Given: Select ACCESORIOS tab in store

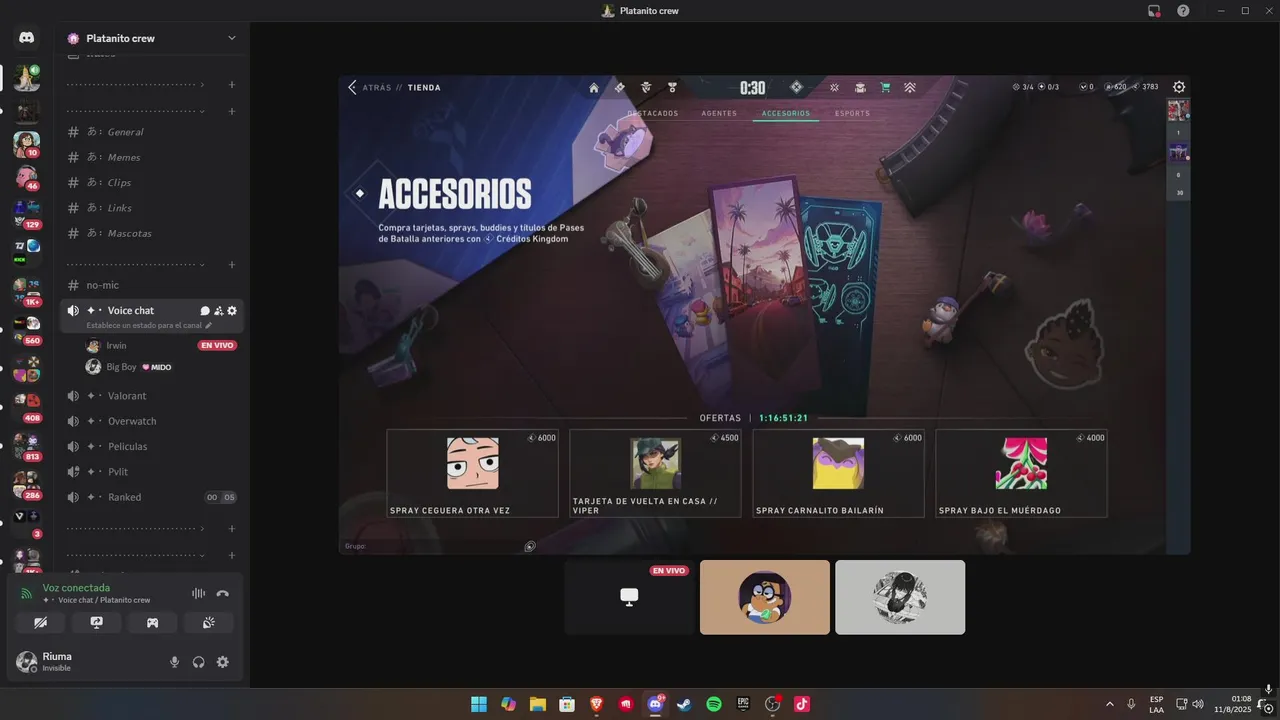Looking at the screenshot, I should coord(786,113).
